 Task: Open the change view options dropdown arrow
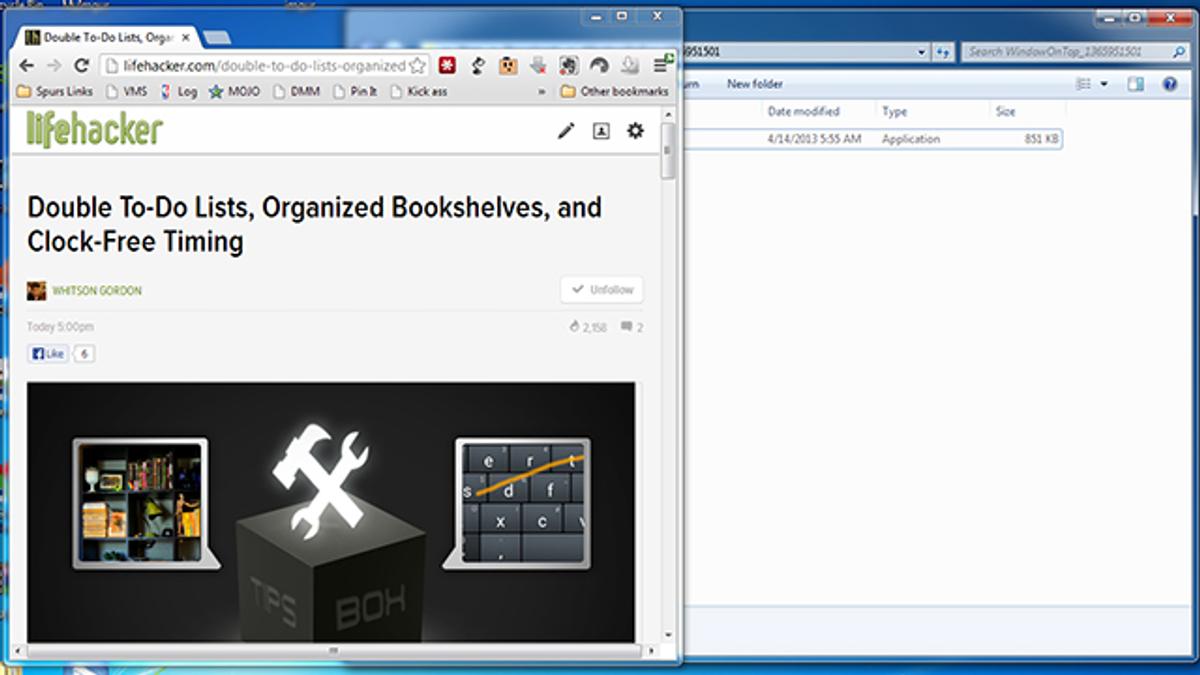tap(1104, 84)
